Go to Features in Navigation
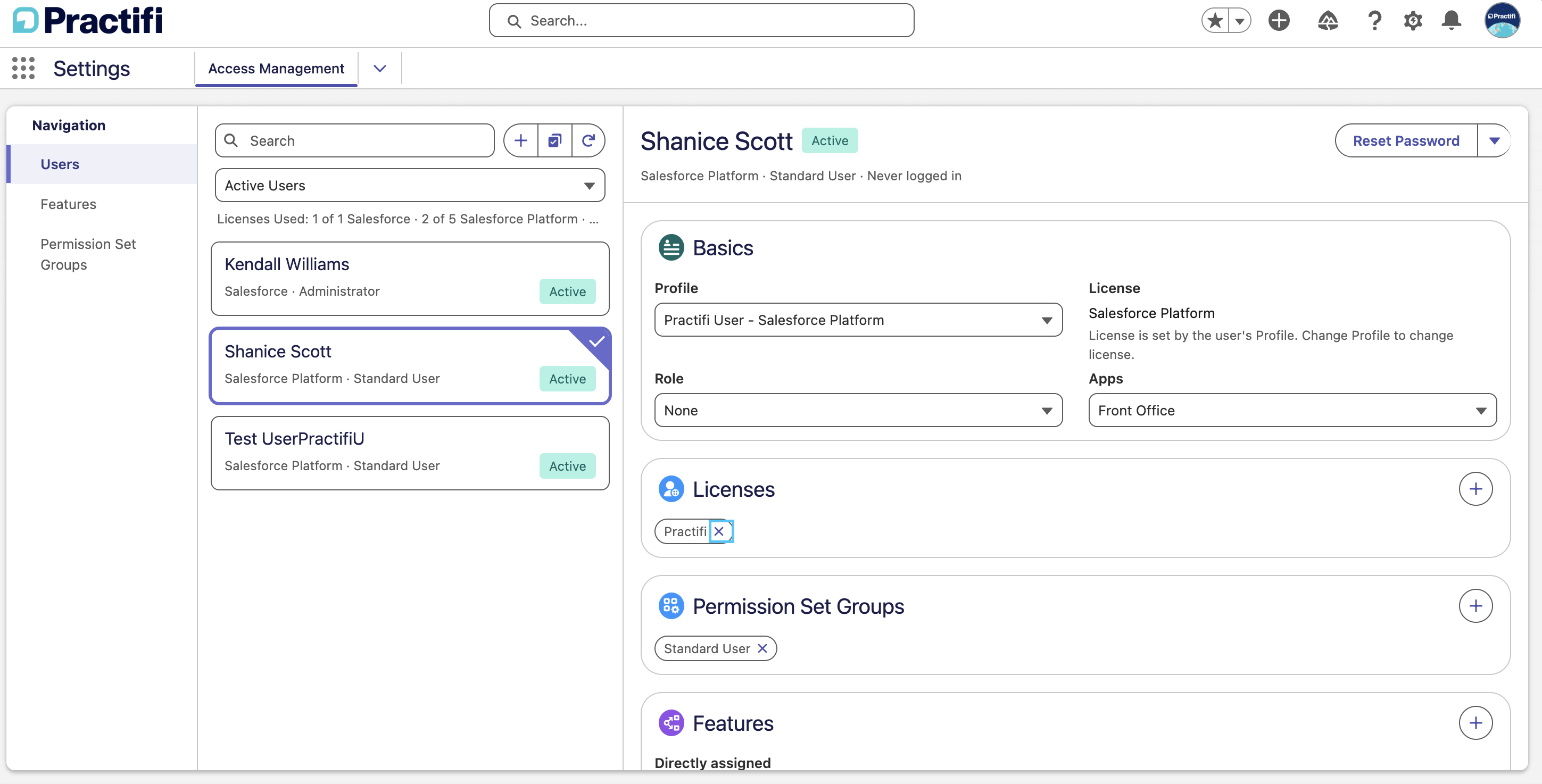The width and height of the screenshot is (1542, 784). coord(68,204)
